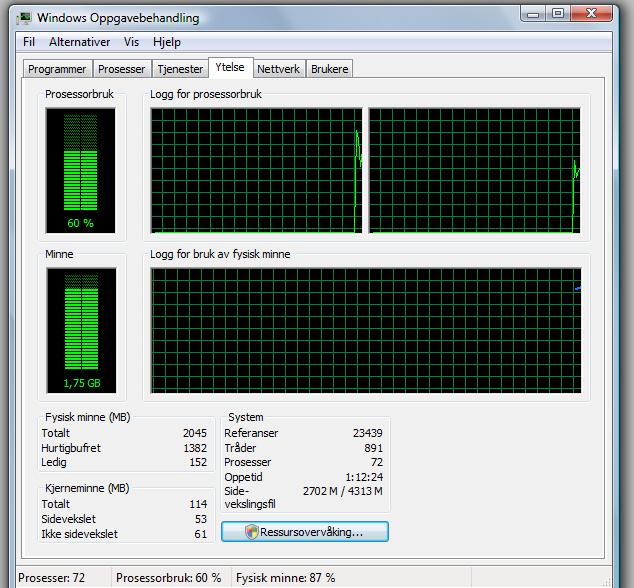Screen dimensions: 634x588
Task: Click the 'Totalt' value 2045
Action: pyautogui.click(x=195, y=433)
